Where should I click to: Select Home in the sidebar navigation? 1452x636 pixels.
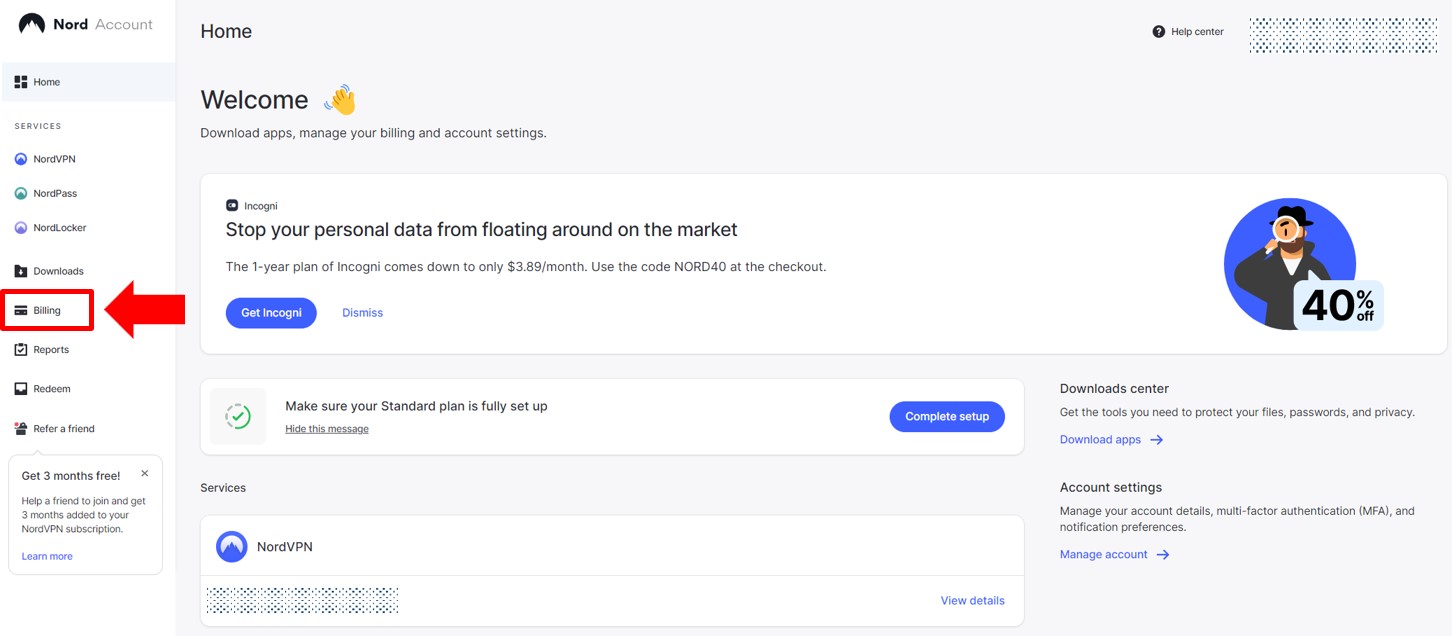point(45,81)
